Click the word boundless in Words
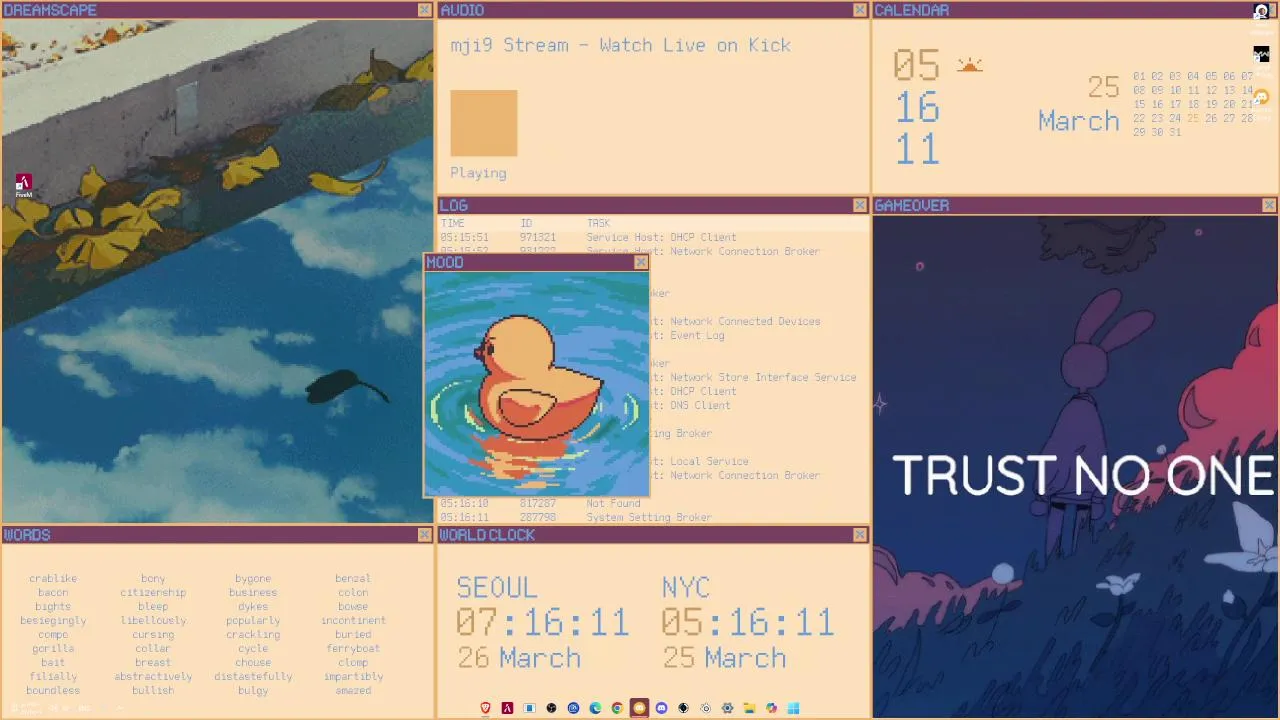The width and height of the screenshot is (1280, 720). 53,690
